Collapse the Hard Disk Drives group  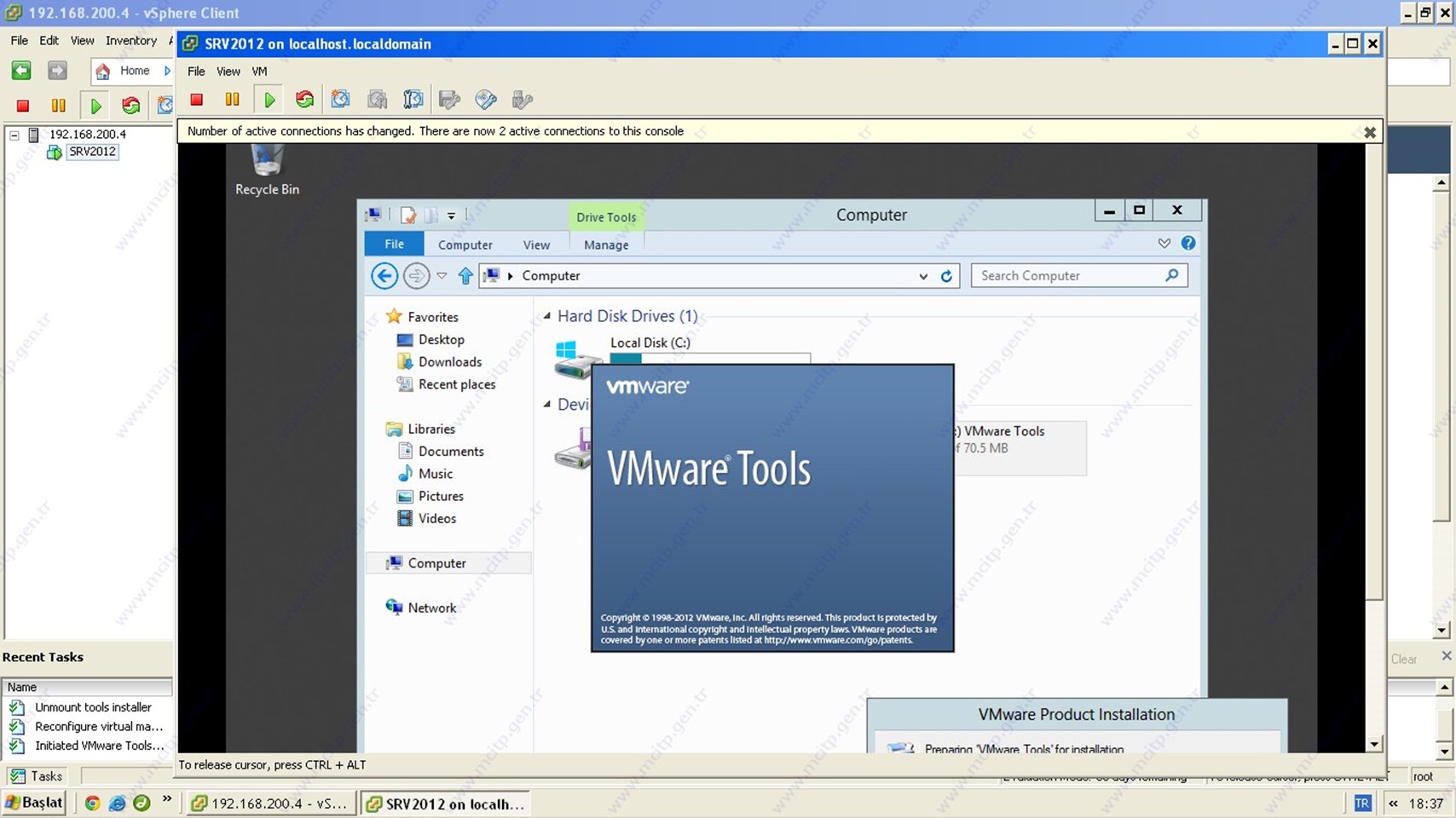(547, 316)
